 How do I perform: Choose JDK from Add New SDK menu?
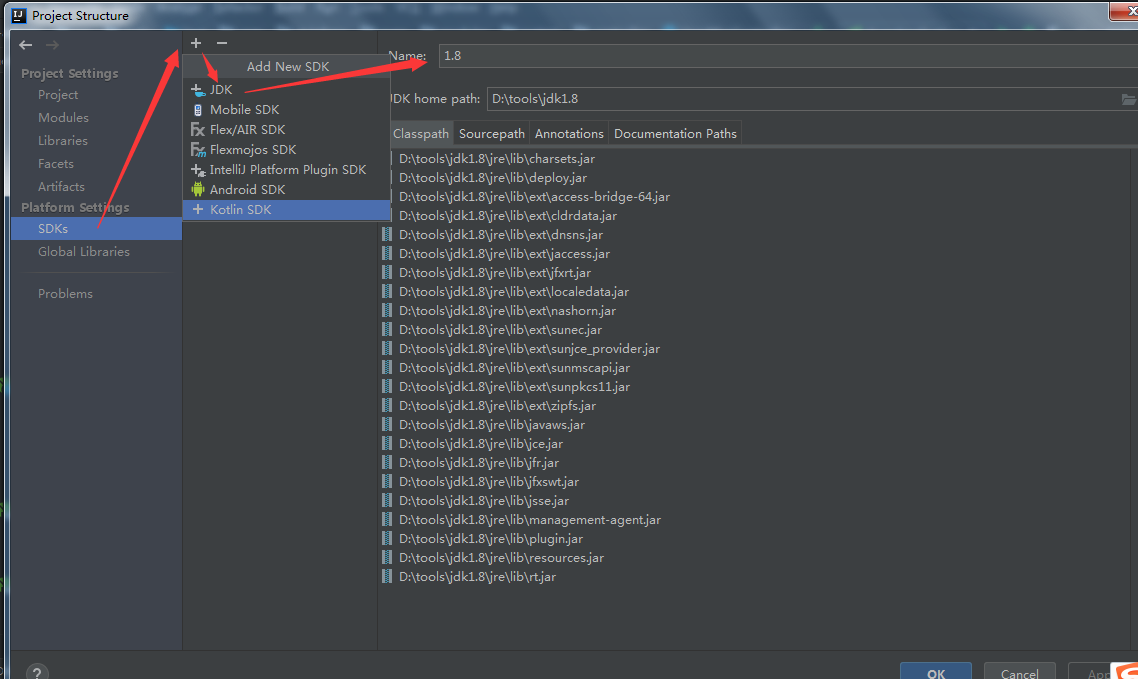tap(286, 90)
